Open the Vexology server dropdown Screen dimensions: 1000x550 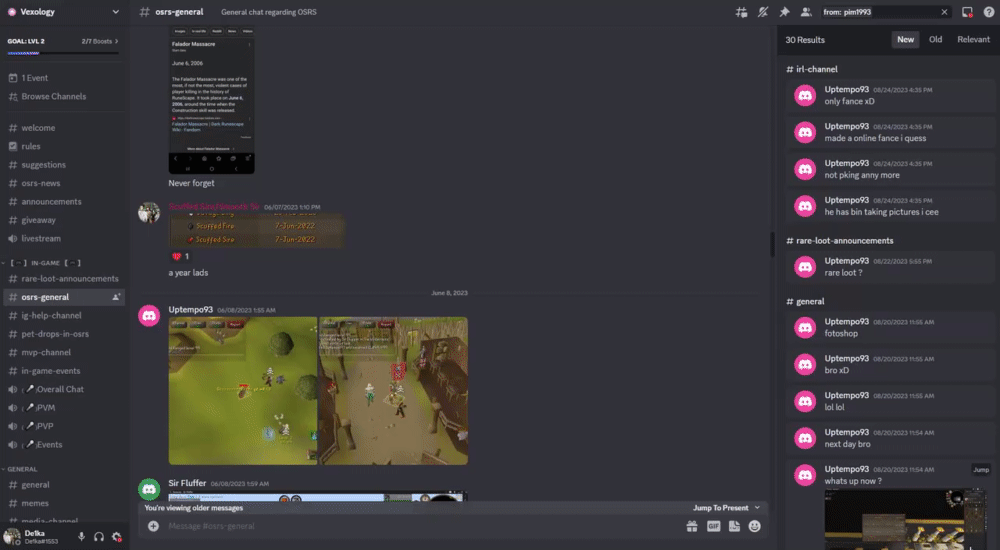pyautogui.click(x=64, y=11)
